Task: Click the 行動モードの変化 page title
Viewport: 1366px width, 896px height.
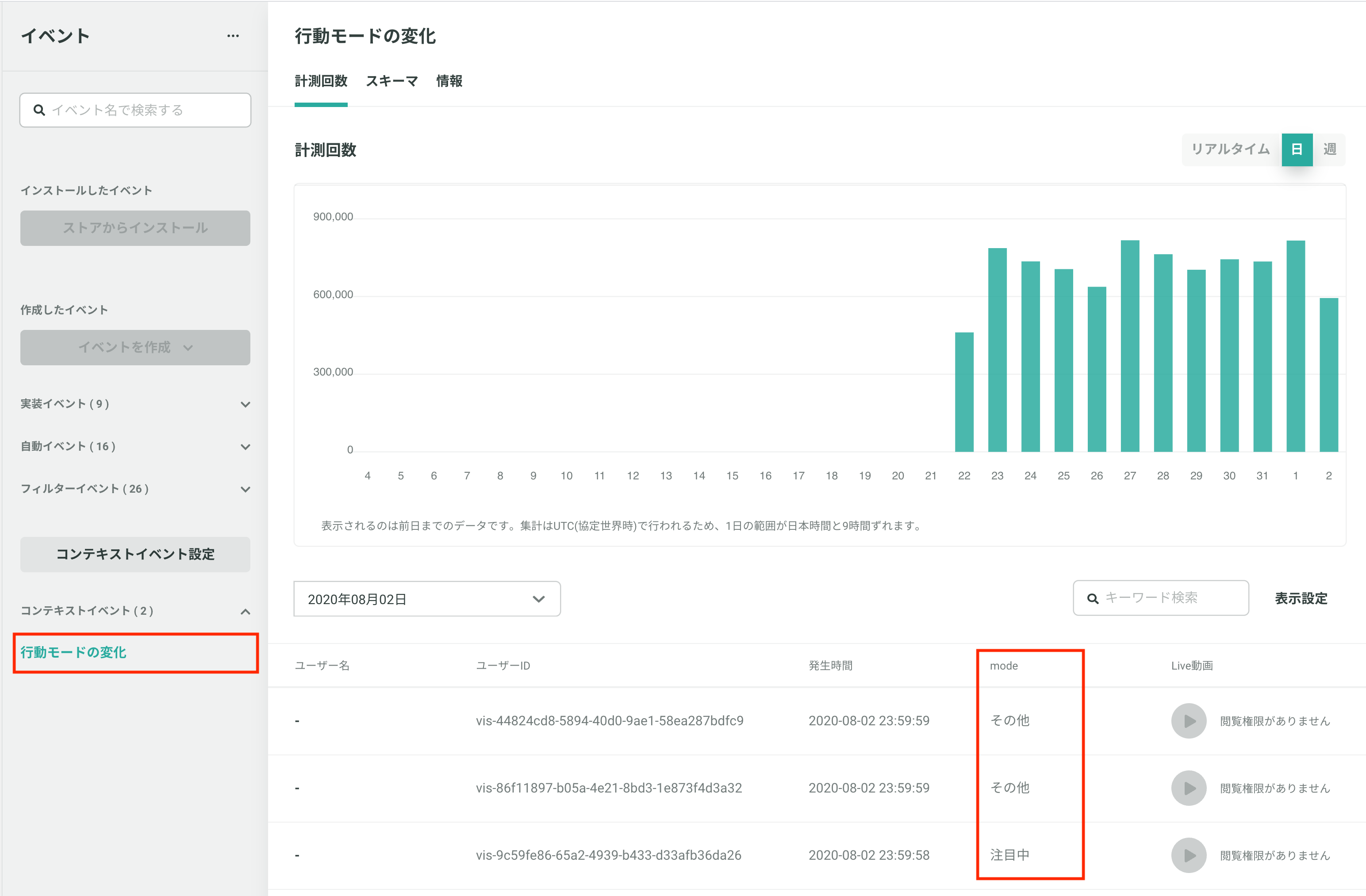Action: pos(365,36)
